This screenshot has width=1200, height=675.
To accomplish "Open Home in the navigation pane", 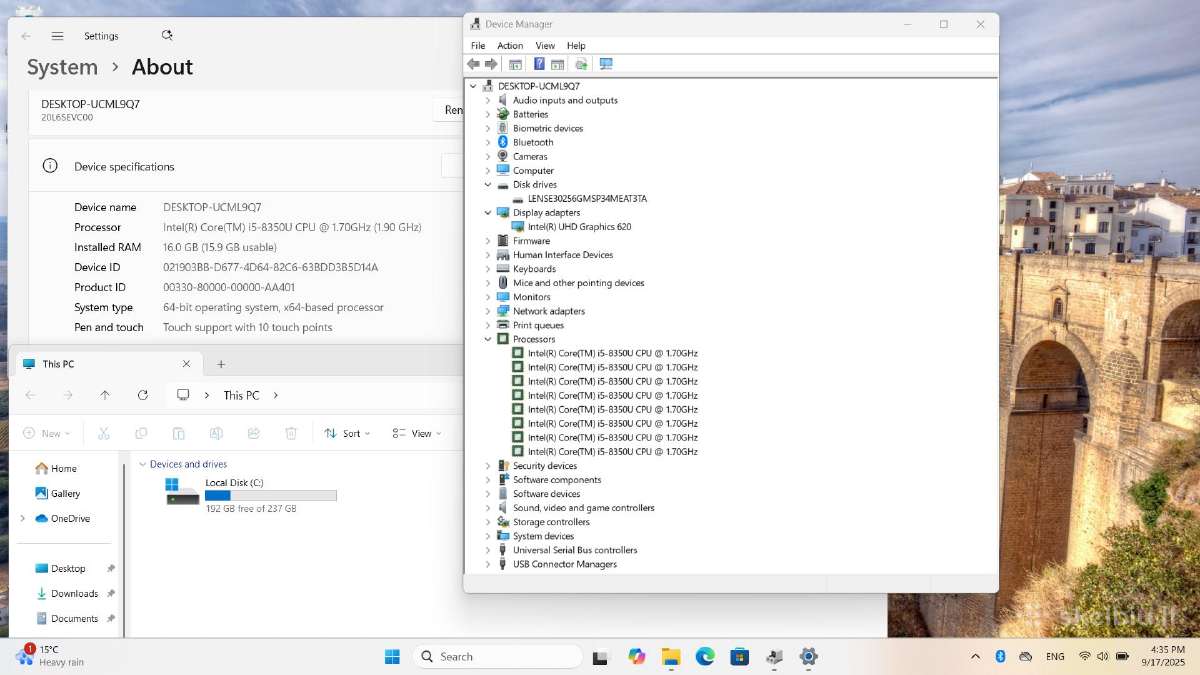I will [x=56, y=468].
